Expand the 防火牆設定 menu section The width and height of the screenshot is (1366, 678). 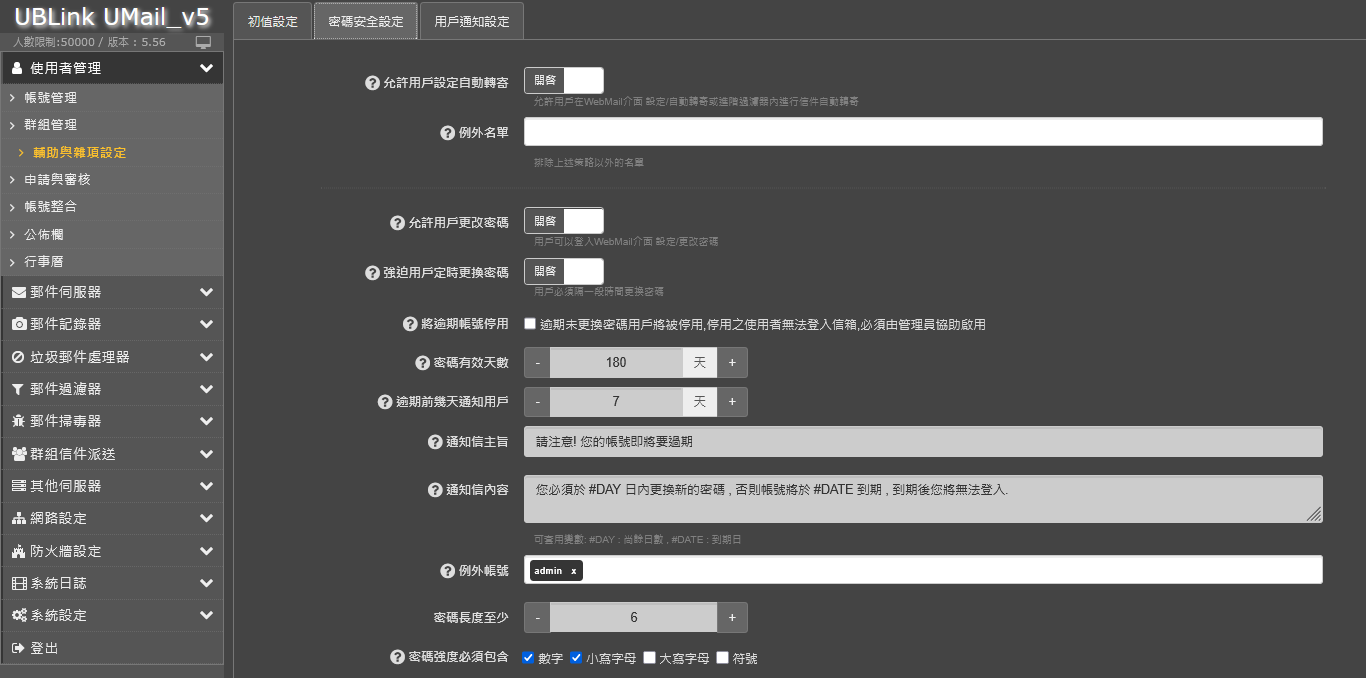coord(112,551)
